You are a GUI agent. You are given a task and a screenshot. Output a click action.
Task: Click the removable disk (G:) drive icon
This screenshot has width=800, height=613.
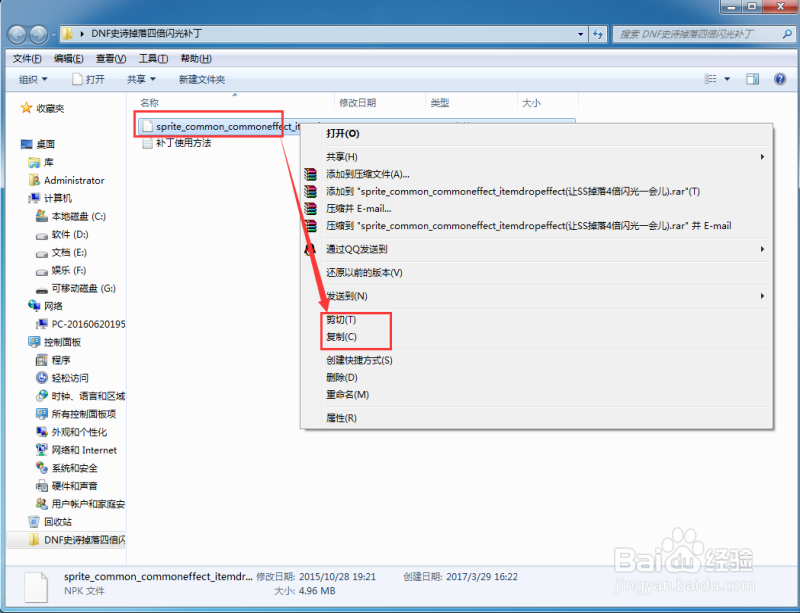coord(42,289)
